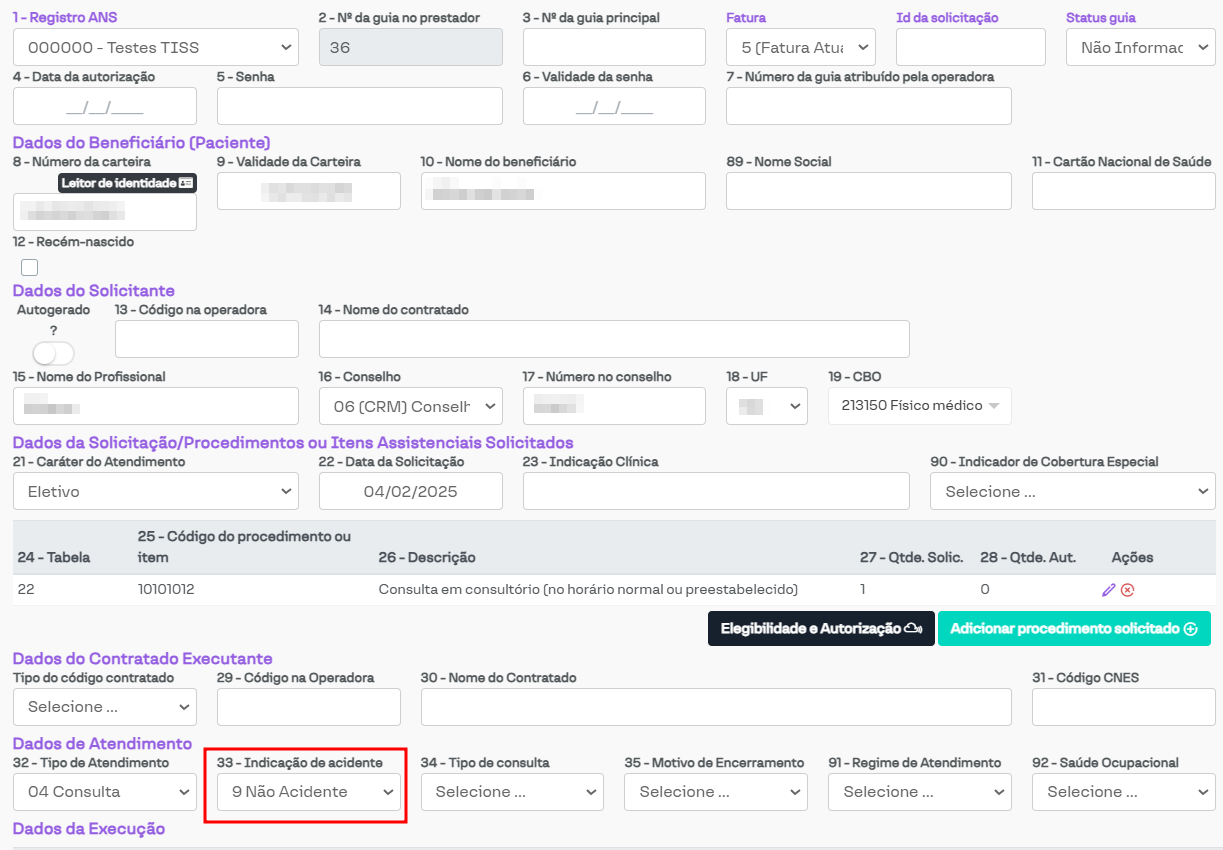Click Adicionar procedimento solicitado button
Viewport: 1223px width, 850px height.
click(x=1073, y=629)
